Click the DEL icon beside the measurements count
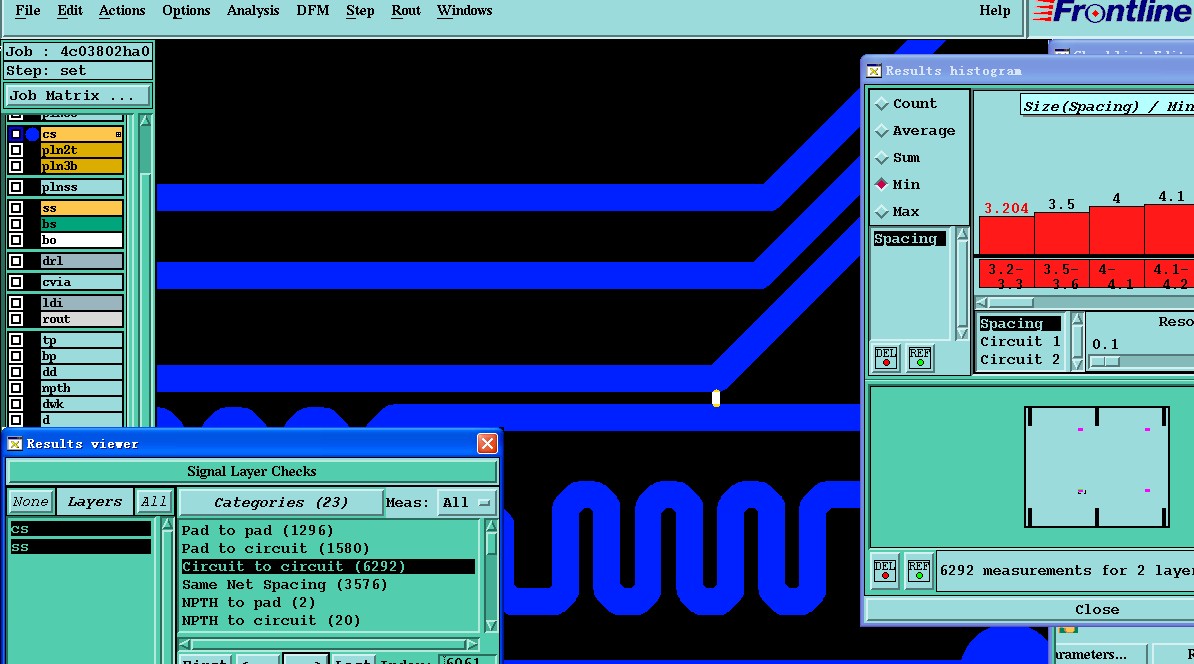The width and height of the screenshot is (1194, 664). (885, 570)
